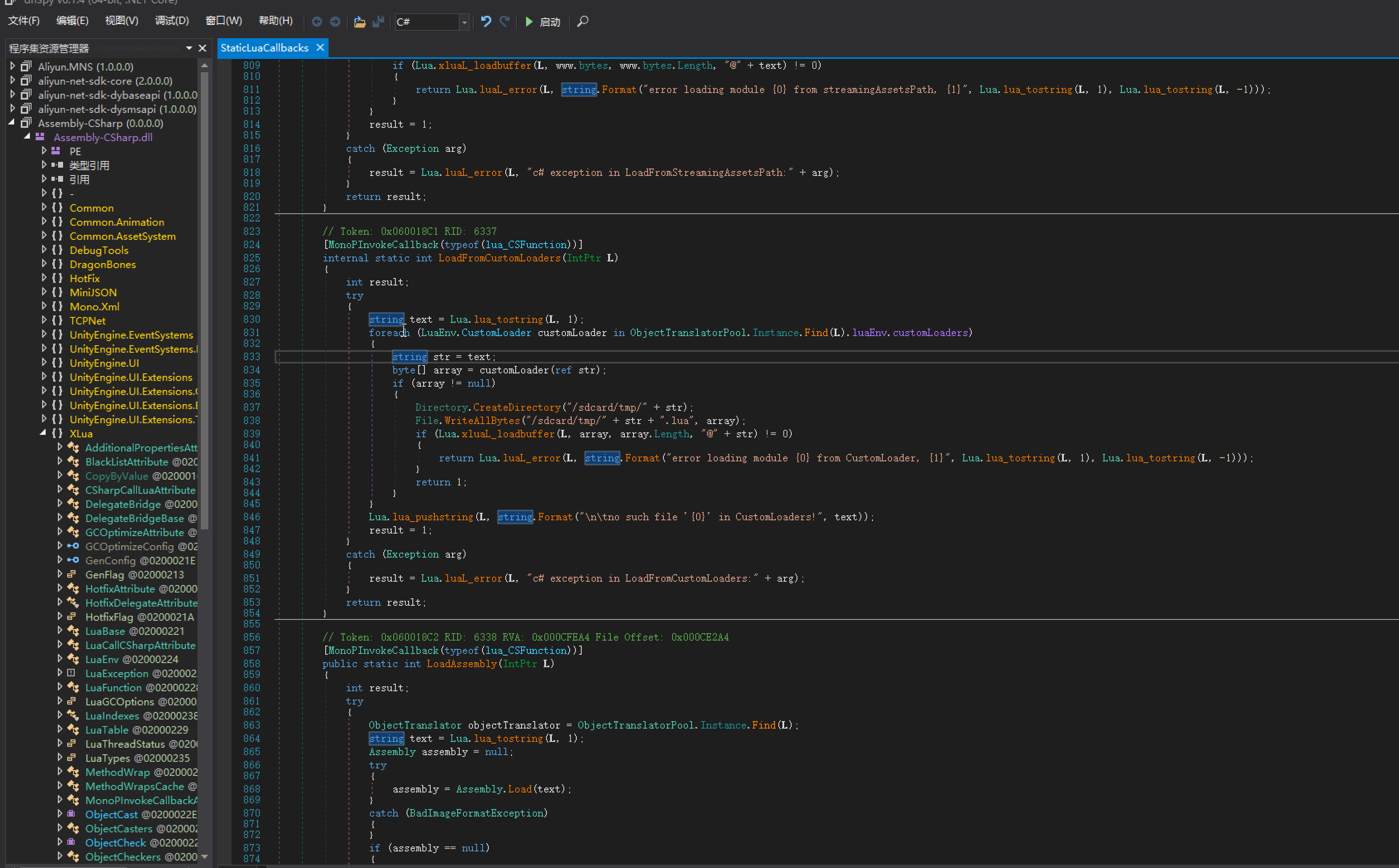Click the CopyByValue class icon
The width and height of the screenshot is (1399, 868).
pos(73,475)
